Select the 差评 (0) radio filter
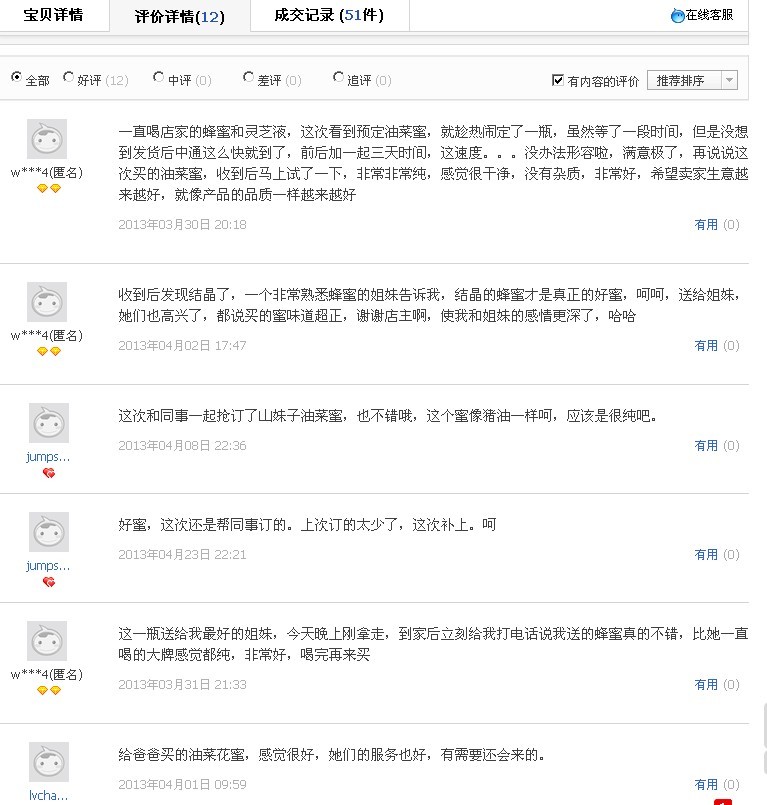 (x=248, y=78)
